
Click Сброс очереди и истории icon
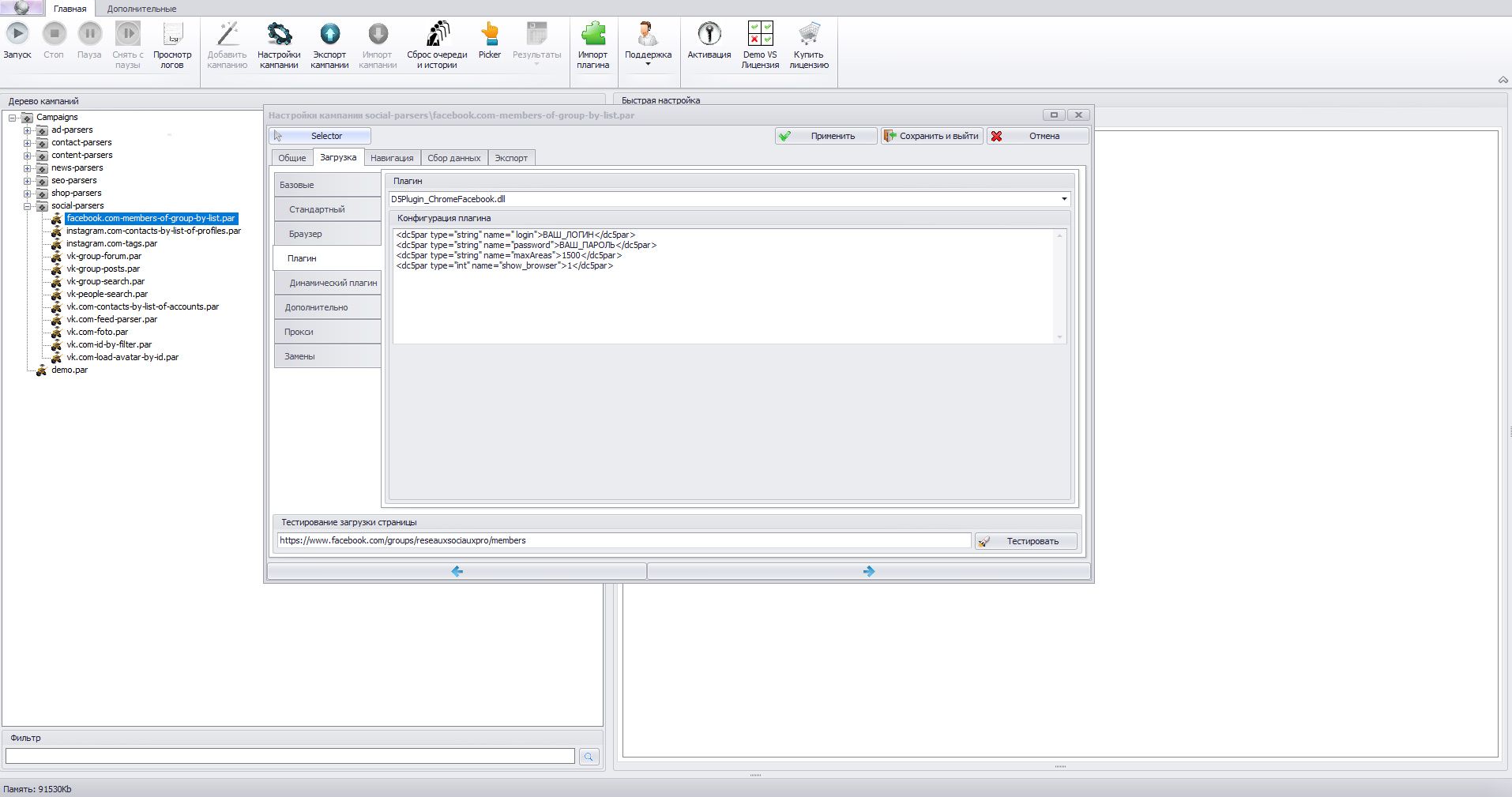tap(437, 34)
